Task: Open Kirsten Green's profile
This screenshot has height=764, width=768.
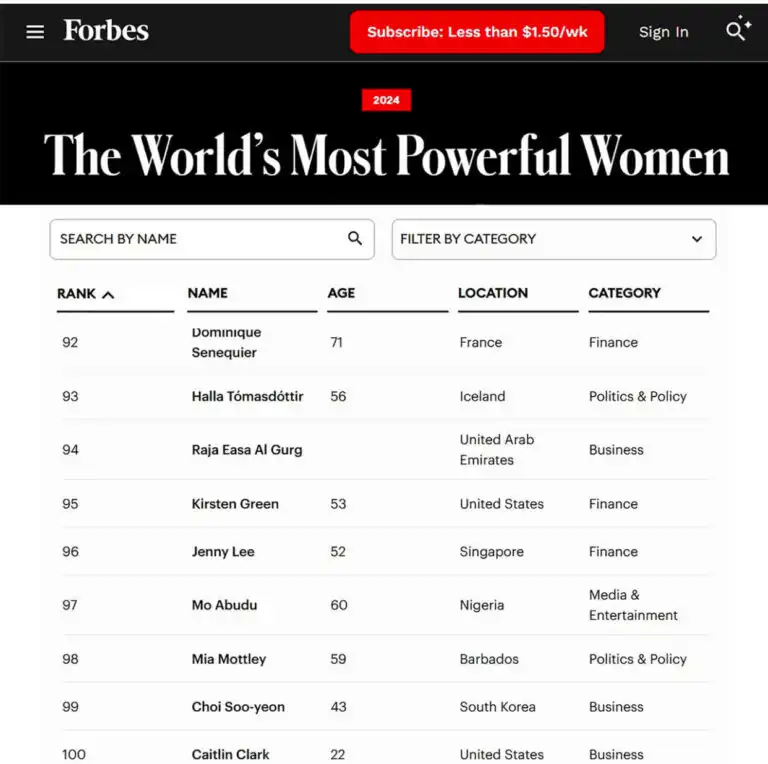Action: coord(235,503)
